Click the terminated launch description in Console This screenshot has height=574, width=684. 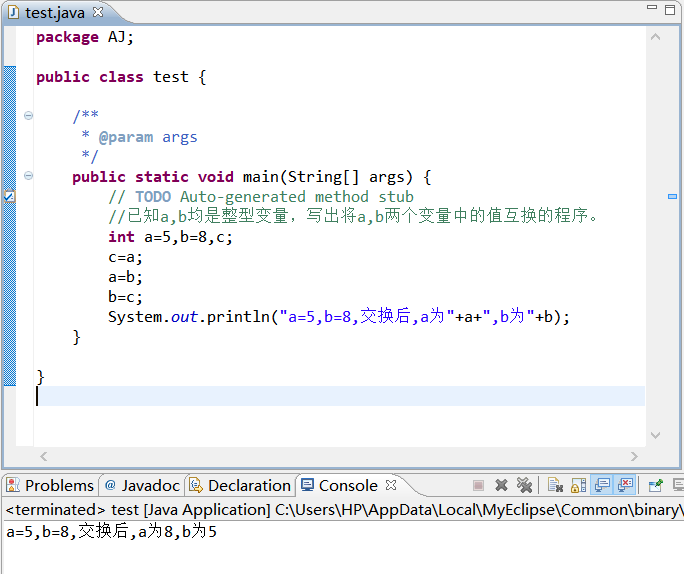[x=344, y=509]
